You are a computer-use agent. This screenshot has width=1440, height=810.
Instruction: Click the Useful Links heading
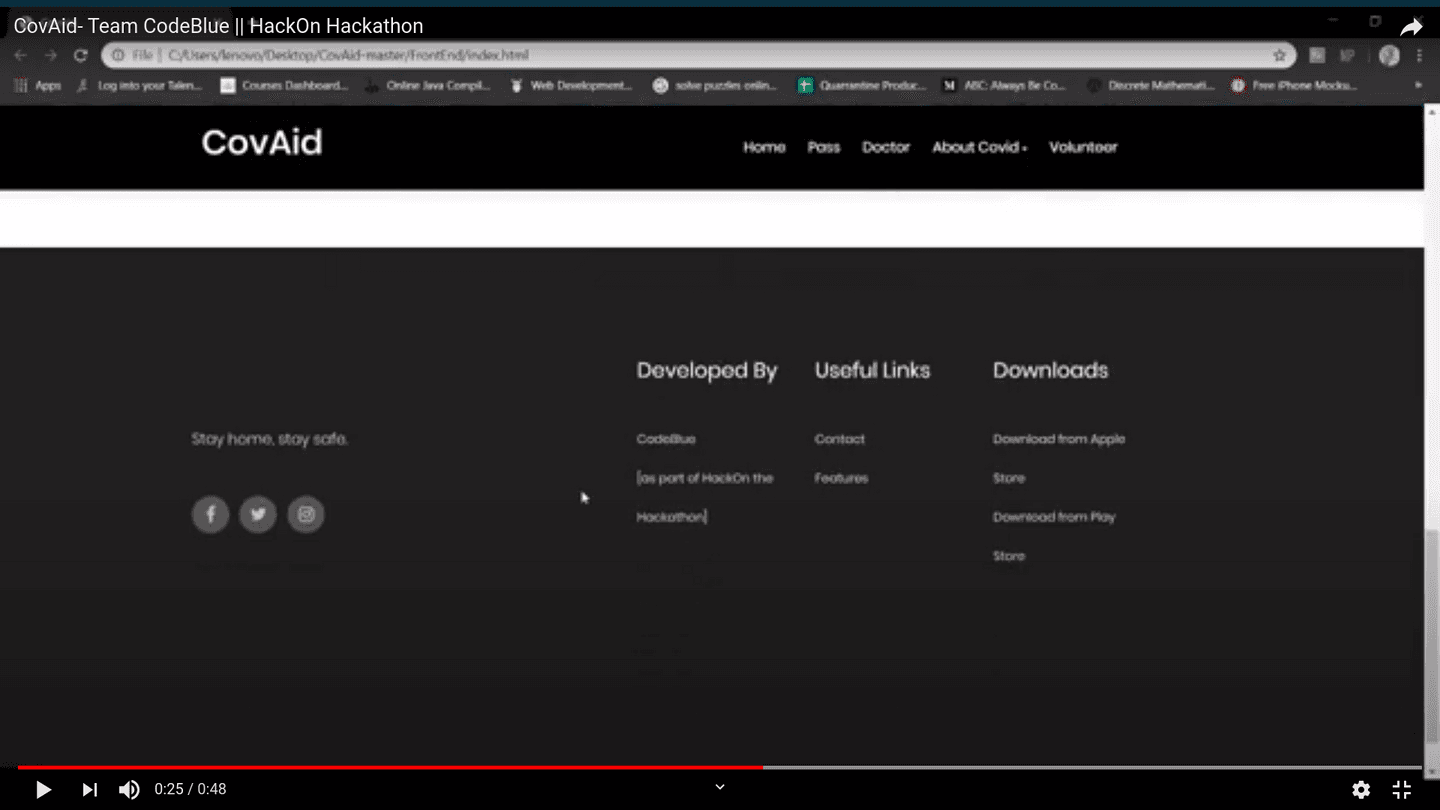click(x=872, y=370)
